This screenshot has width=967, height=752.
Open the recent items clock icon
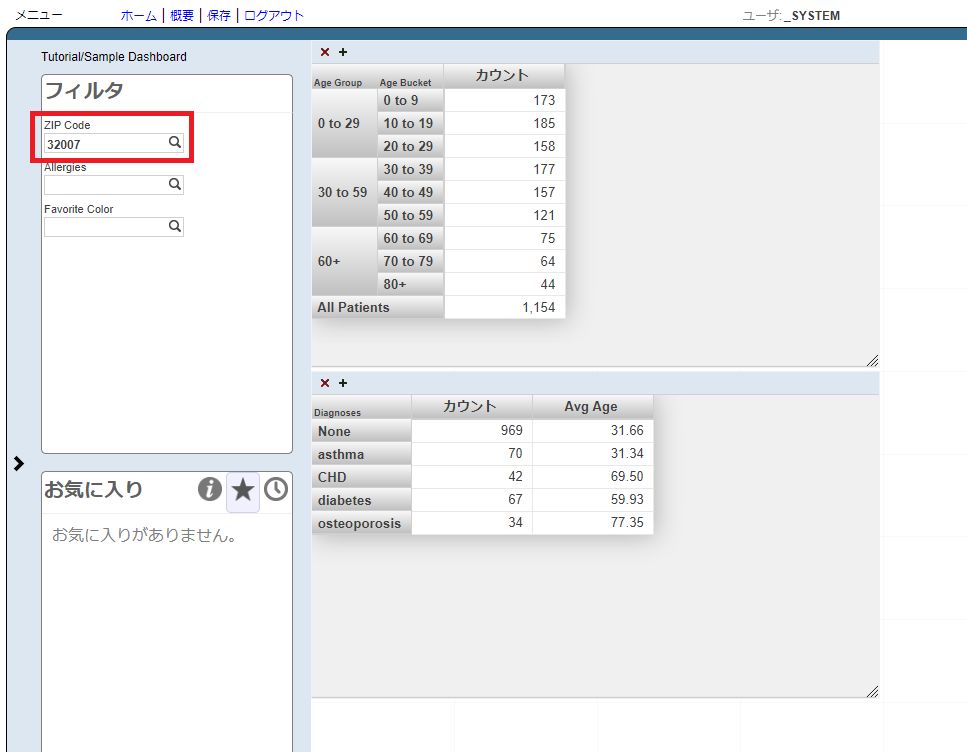point(276,489)
